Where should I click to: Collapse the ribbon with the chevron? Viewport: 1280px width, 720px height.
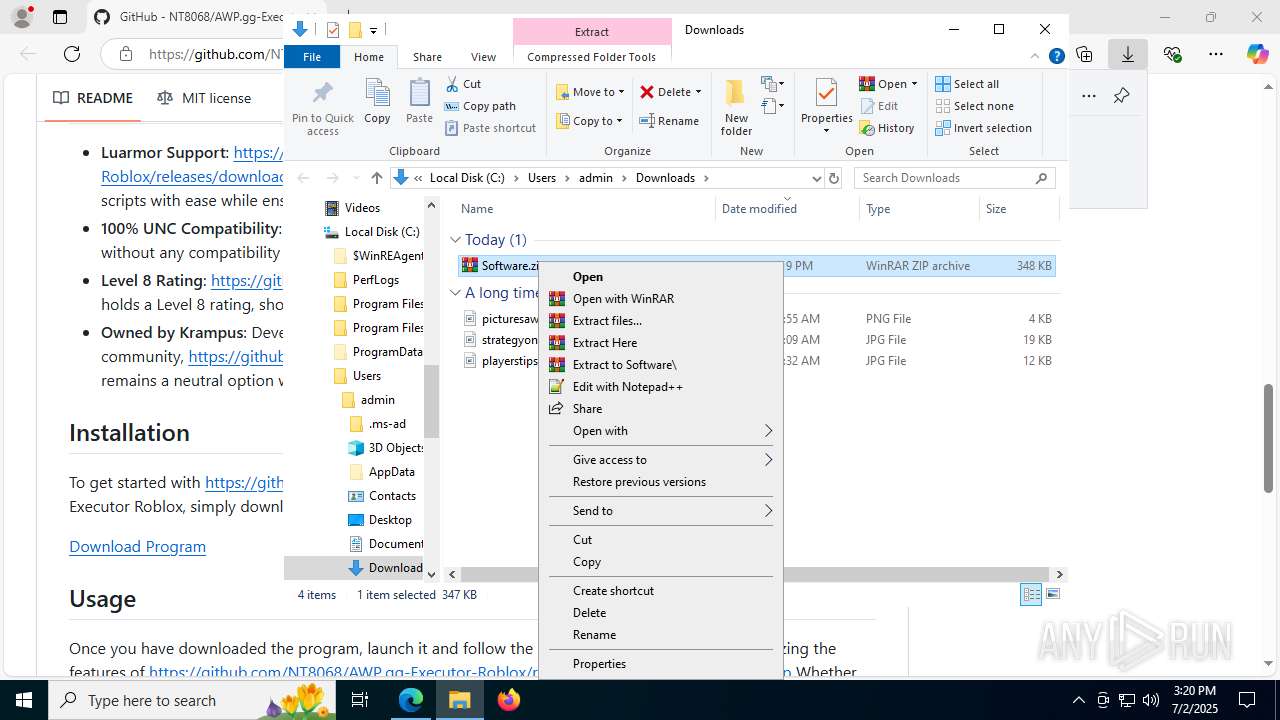point(1035,56)
